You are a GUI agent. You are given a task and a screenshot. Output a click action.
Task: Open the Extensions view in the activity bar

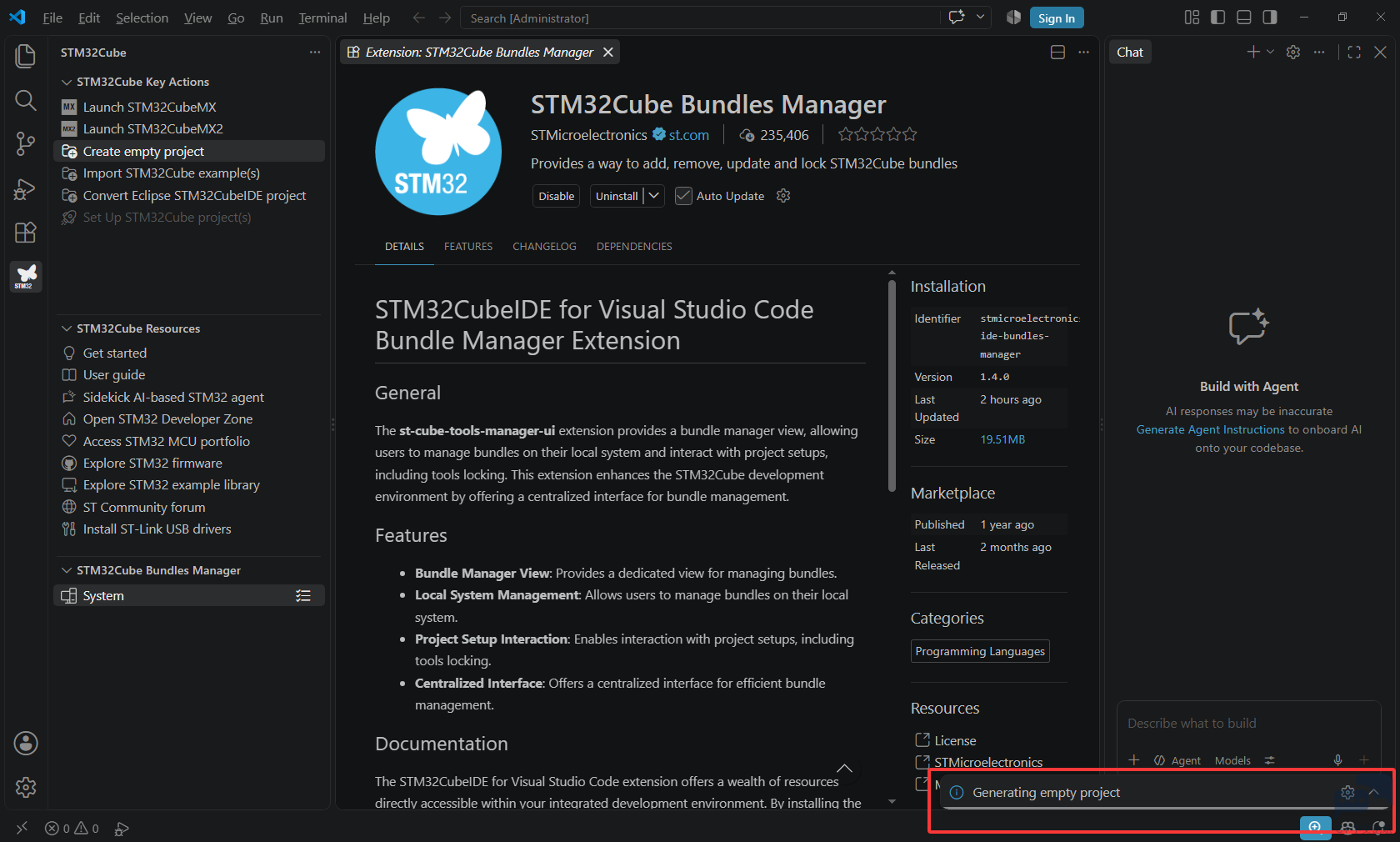[x=26, y=233]
